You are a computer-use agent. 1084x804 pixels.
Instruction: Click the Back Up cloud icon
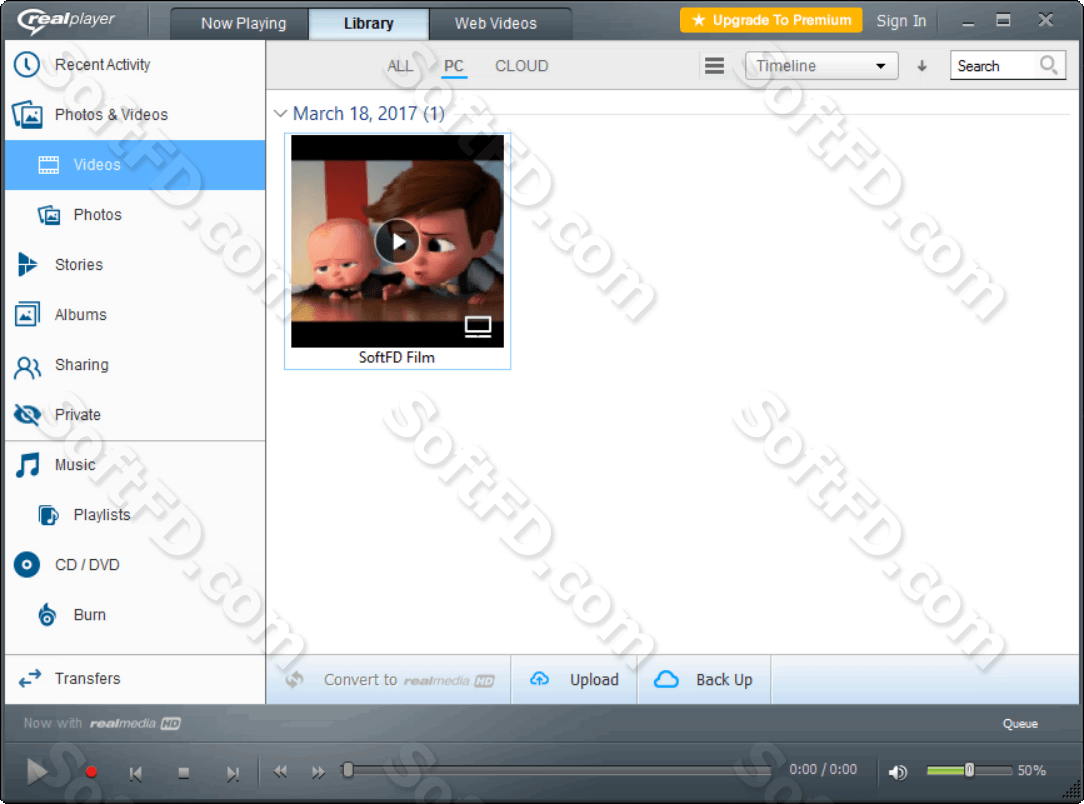point(666,680)
